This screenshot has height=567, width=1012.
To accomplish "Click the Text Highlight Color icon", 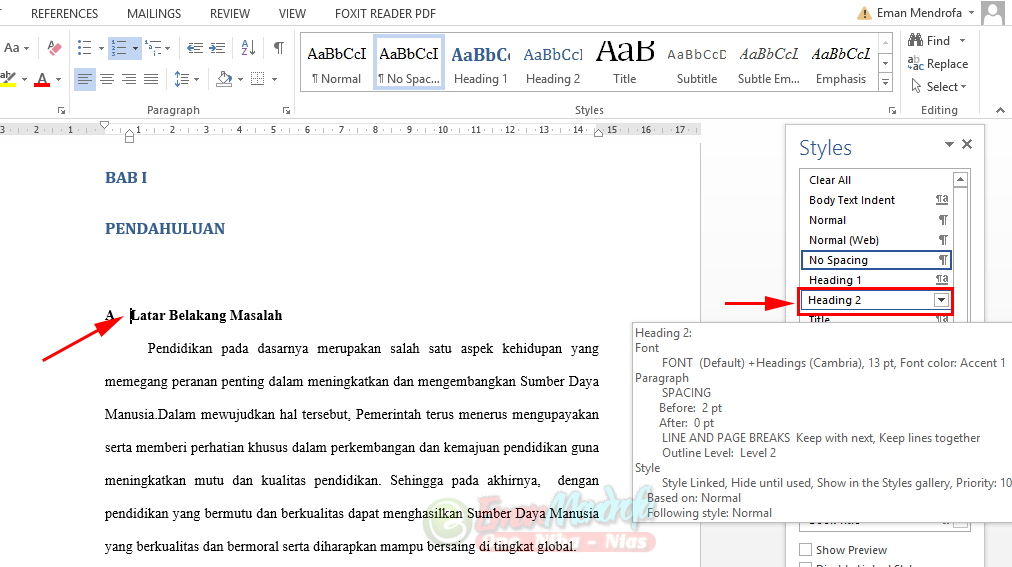I will [8, 79].
